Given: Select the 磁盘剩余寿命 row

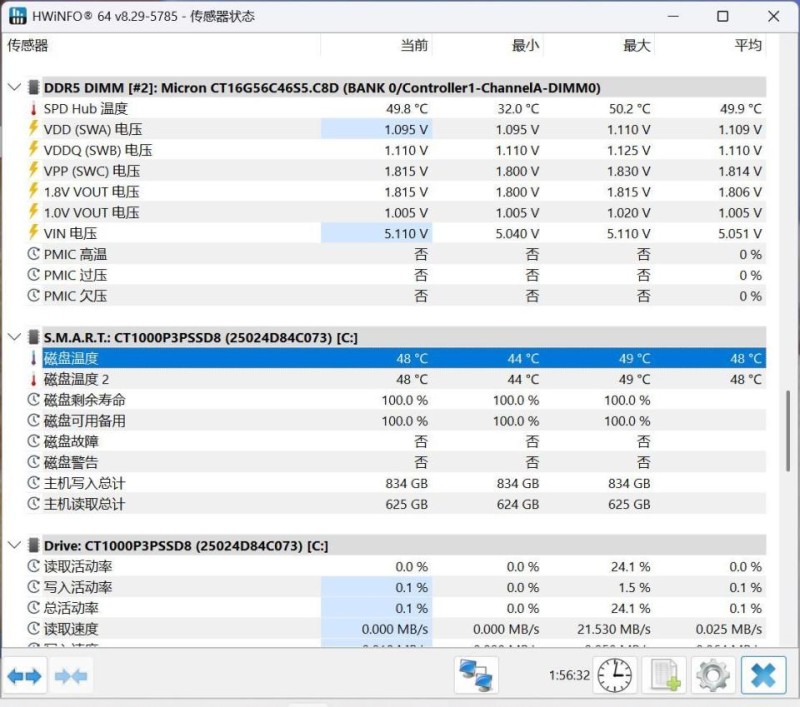Looking at the screenshot, I should pos(84,400).
